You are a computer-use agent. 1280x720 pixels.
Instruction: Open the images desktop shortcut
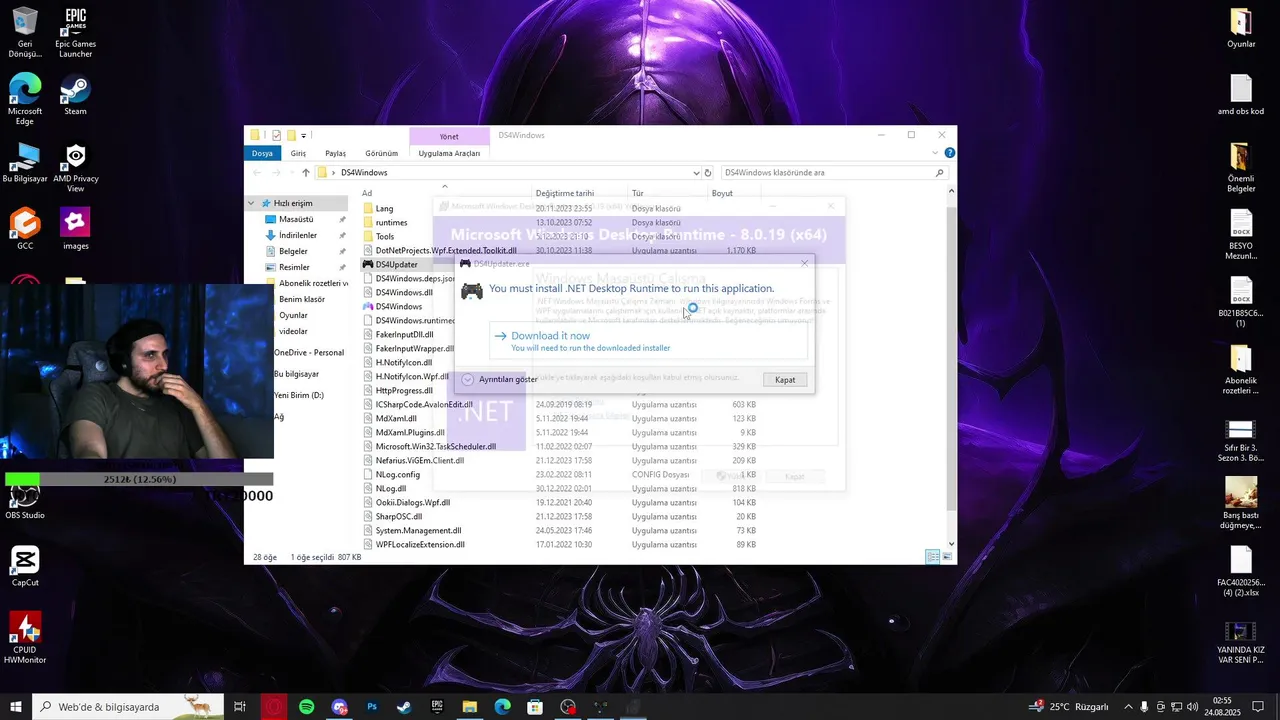[x=75, y=229]
